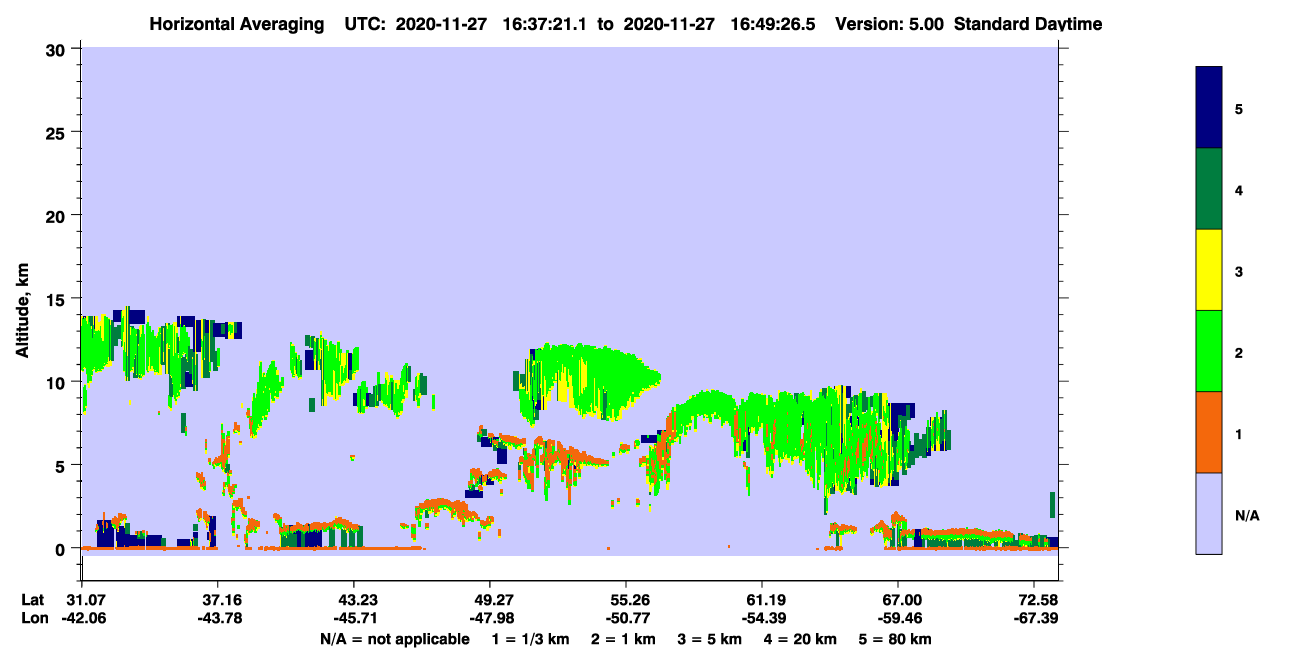The image size is (1300, 667).
Task: Click the '5 = 80 km' caption
Action: (894, 639)
